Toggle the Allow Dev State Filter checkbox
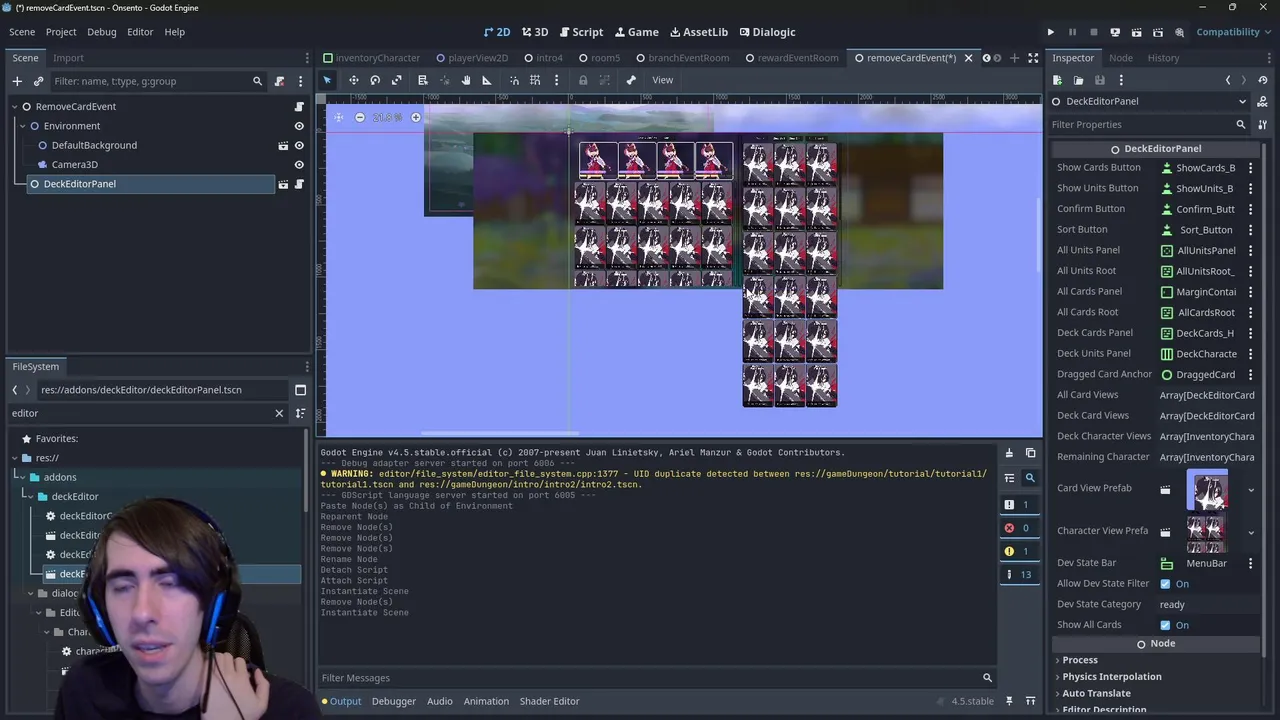Screen dimensions: 1280x720 1165,584
